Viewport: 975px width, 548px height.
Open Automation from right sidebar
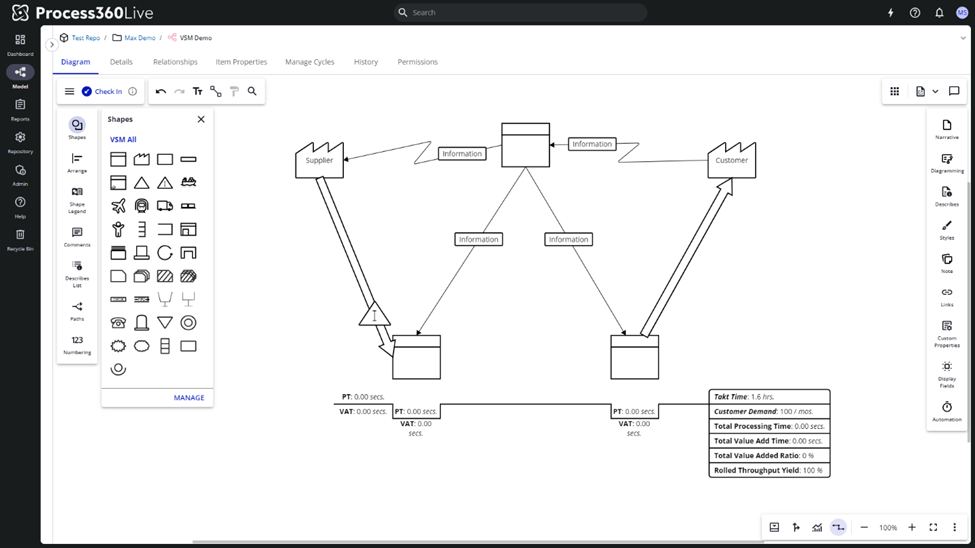tap(946, 411)
